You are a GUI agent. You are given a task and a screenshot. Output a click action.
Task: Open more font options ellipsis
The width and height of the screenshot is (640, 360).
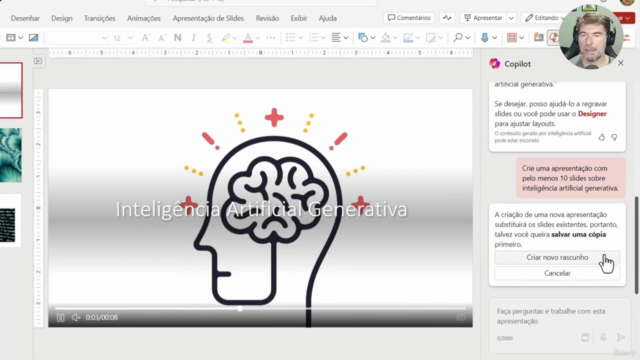tap(270, 38)
